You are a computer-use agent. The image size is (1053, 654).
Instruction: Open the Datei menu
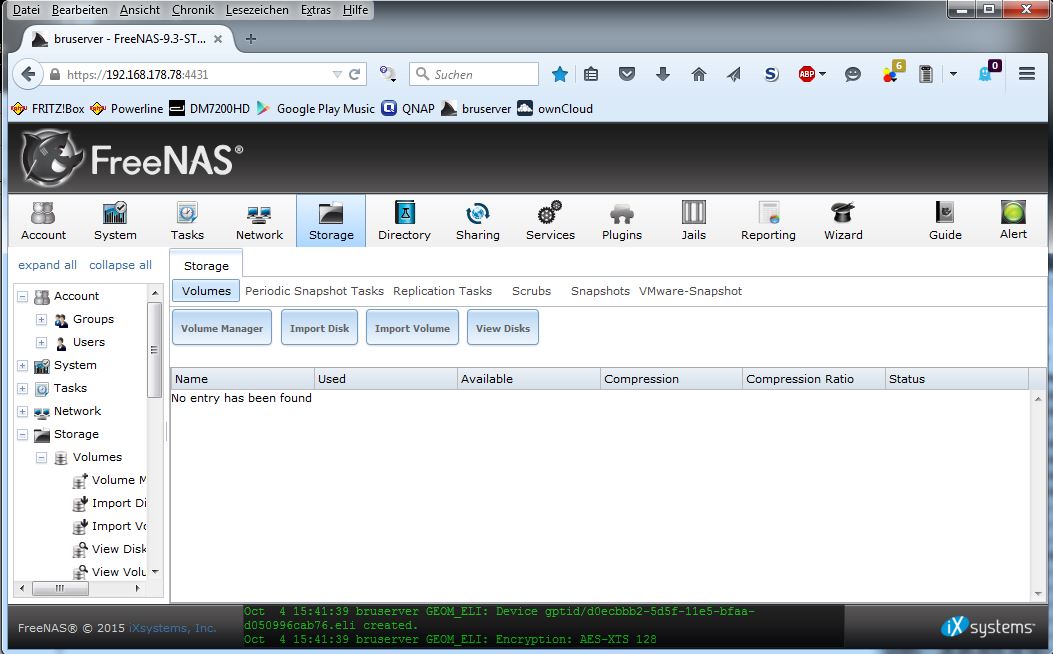[x=26, y=10]
